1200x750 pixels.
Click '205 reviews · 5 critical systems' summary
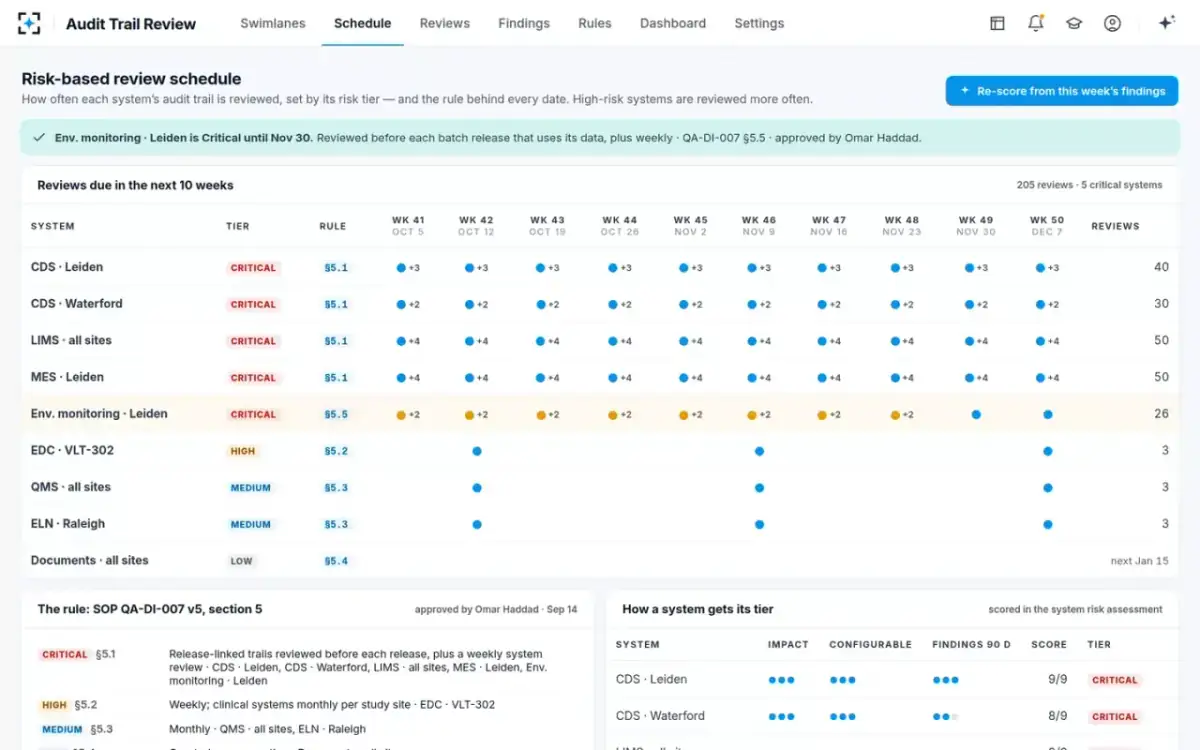(x=1089, y=185)
